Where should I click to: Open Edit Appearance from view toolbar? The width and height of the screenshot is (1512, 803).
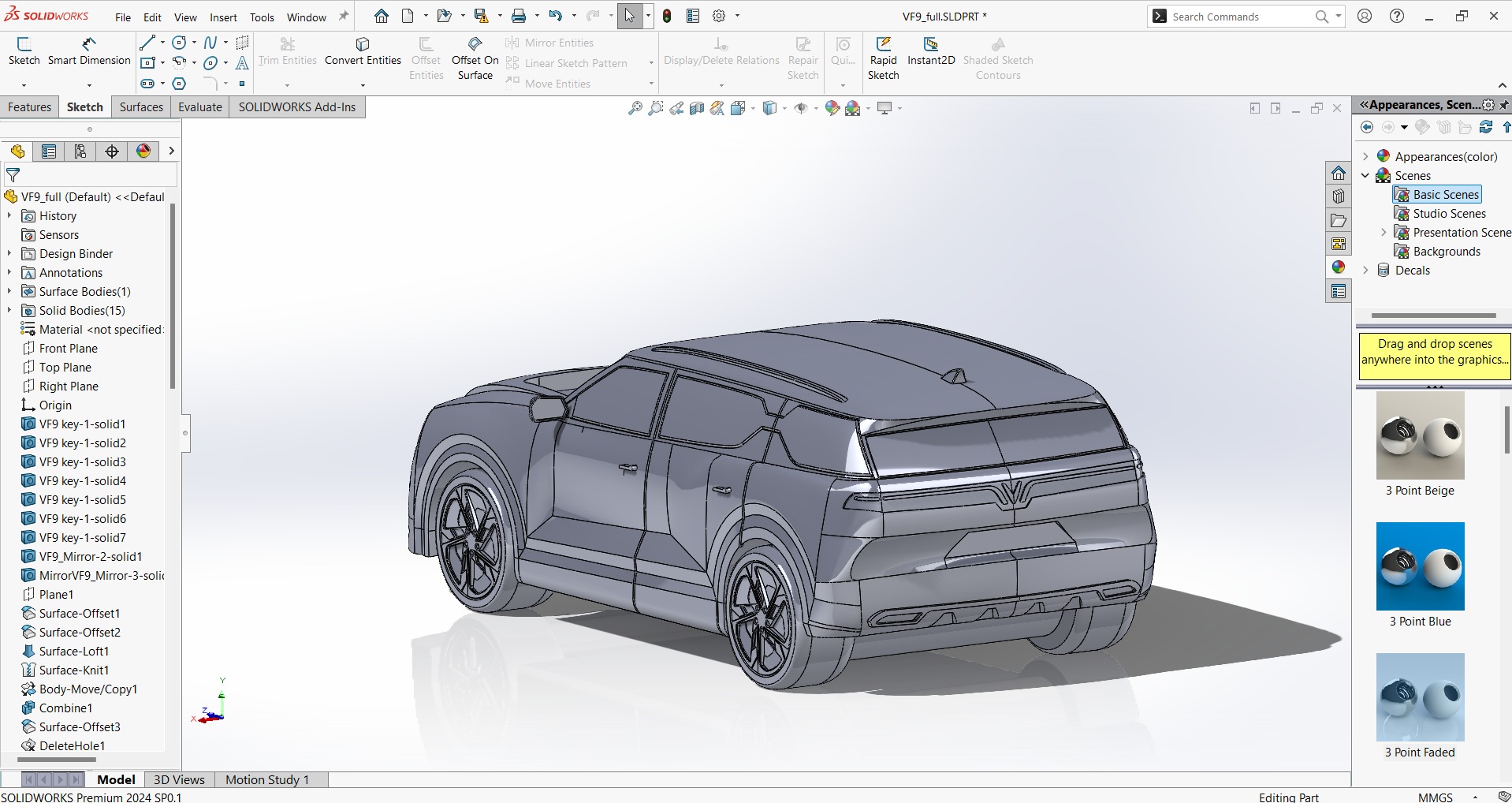pos(832,109)
